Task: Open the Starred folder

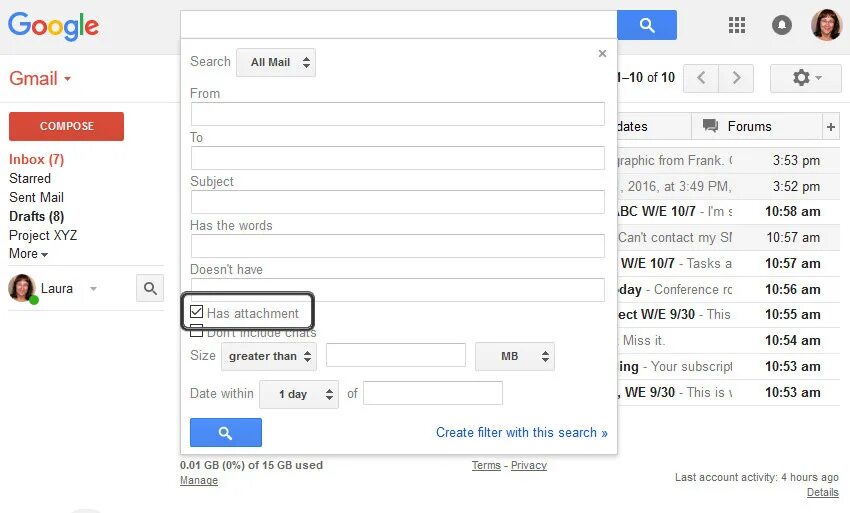Action: pyautogui.click(x=30, y=178)
